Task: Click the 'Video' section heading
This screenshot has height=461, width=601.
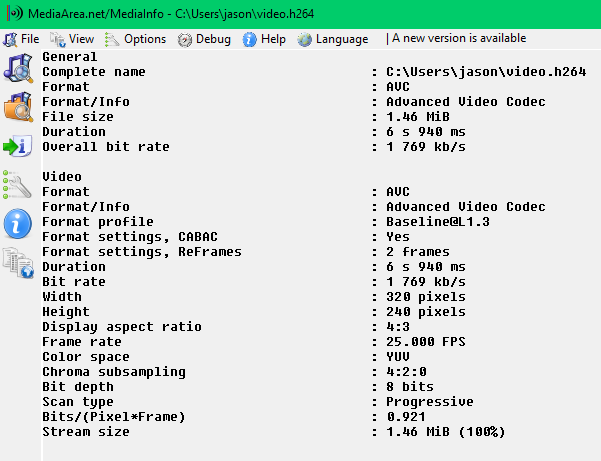Action: tap(62, 177)
